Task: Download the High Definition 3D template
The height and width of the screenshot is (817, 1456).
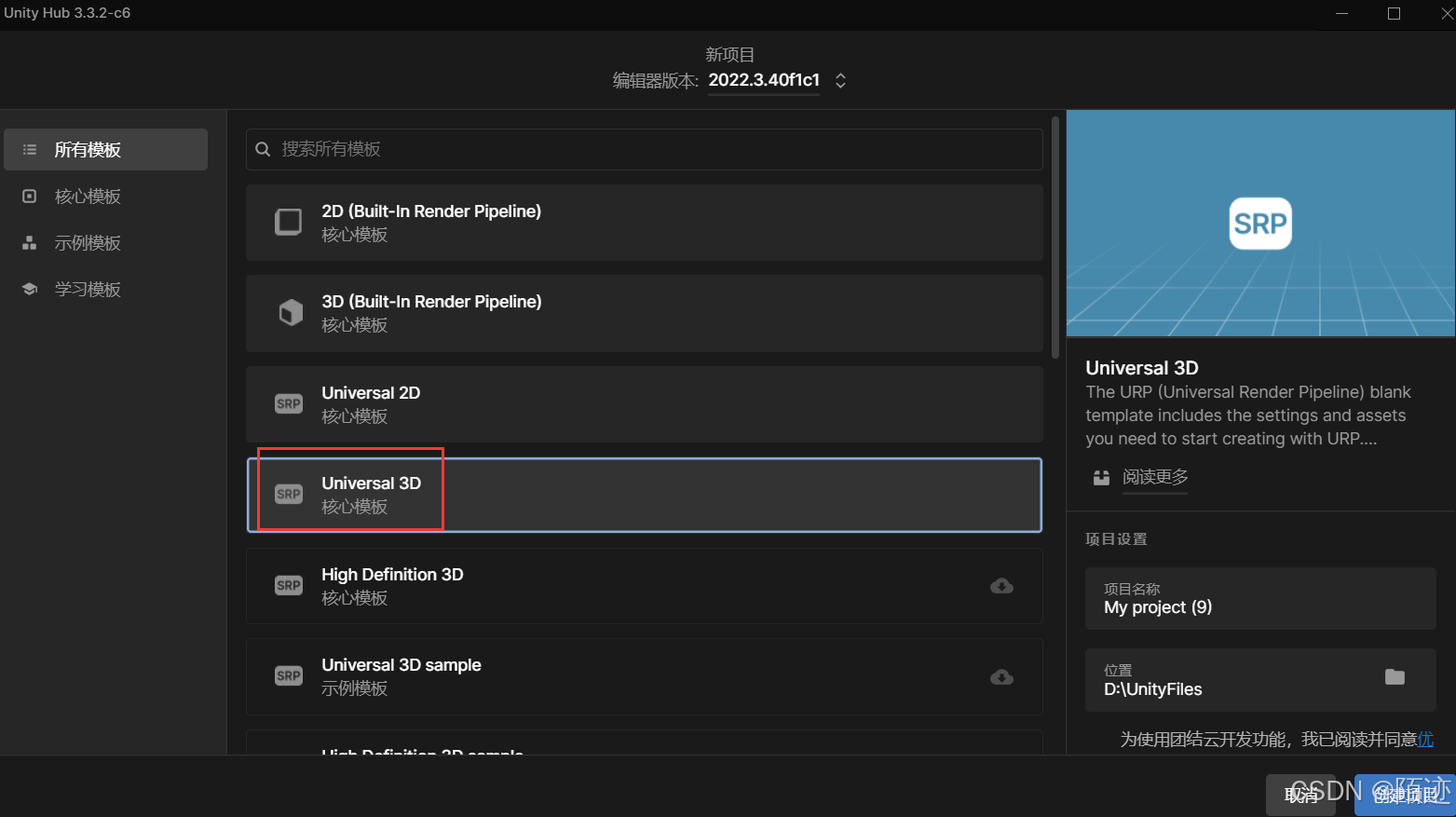Action: [1001, 586]
